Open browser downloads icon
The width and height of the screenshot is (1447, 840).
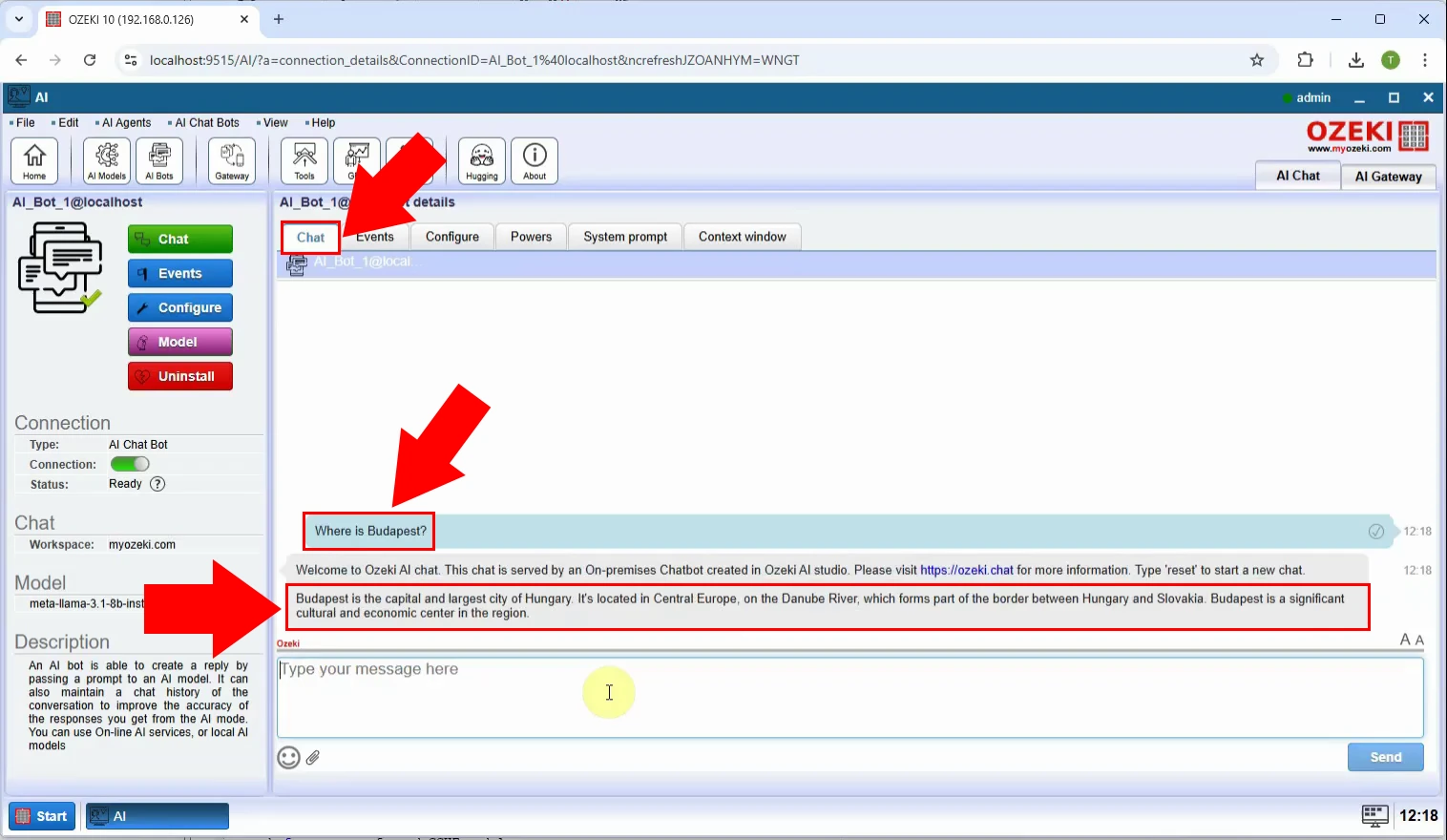point(1355,60)
